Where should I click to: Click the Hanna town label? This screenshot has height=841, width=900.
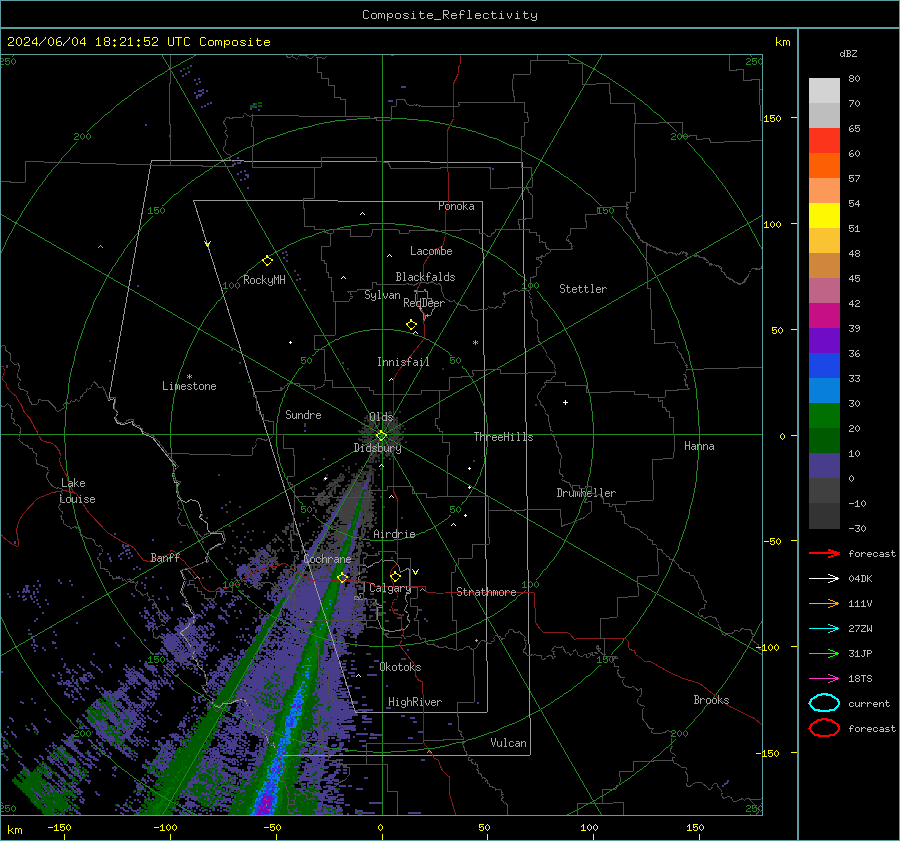699,446
